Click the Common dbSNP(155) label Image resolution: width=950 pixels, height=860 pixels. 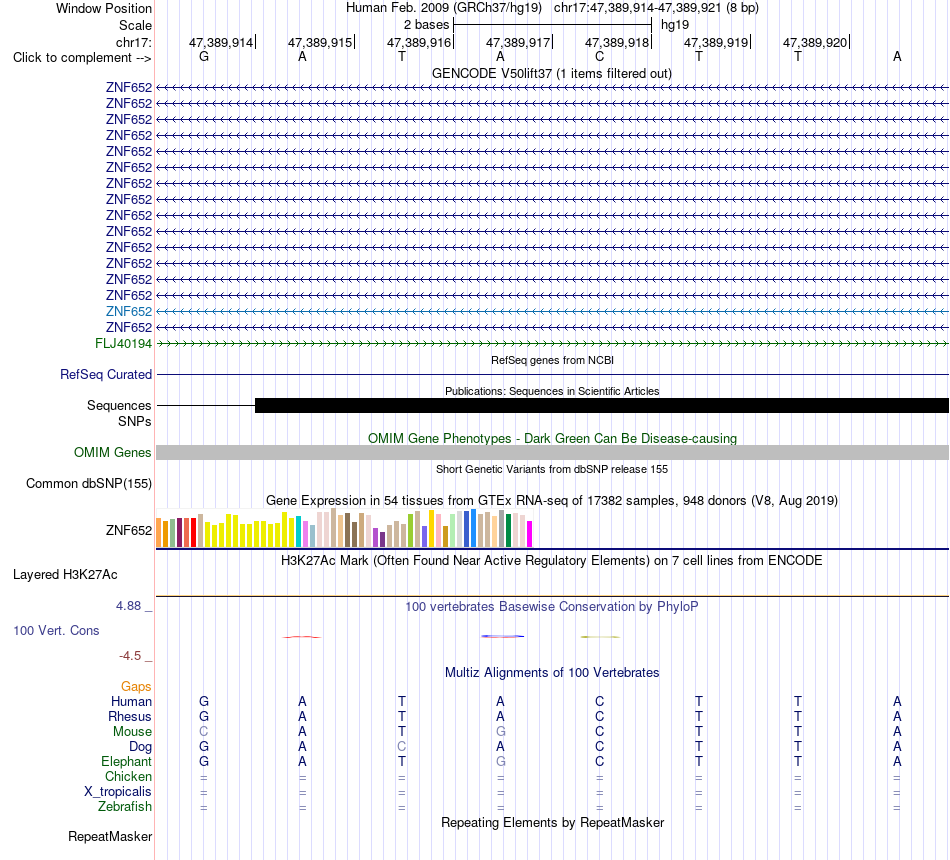tap(89, 484)
